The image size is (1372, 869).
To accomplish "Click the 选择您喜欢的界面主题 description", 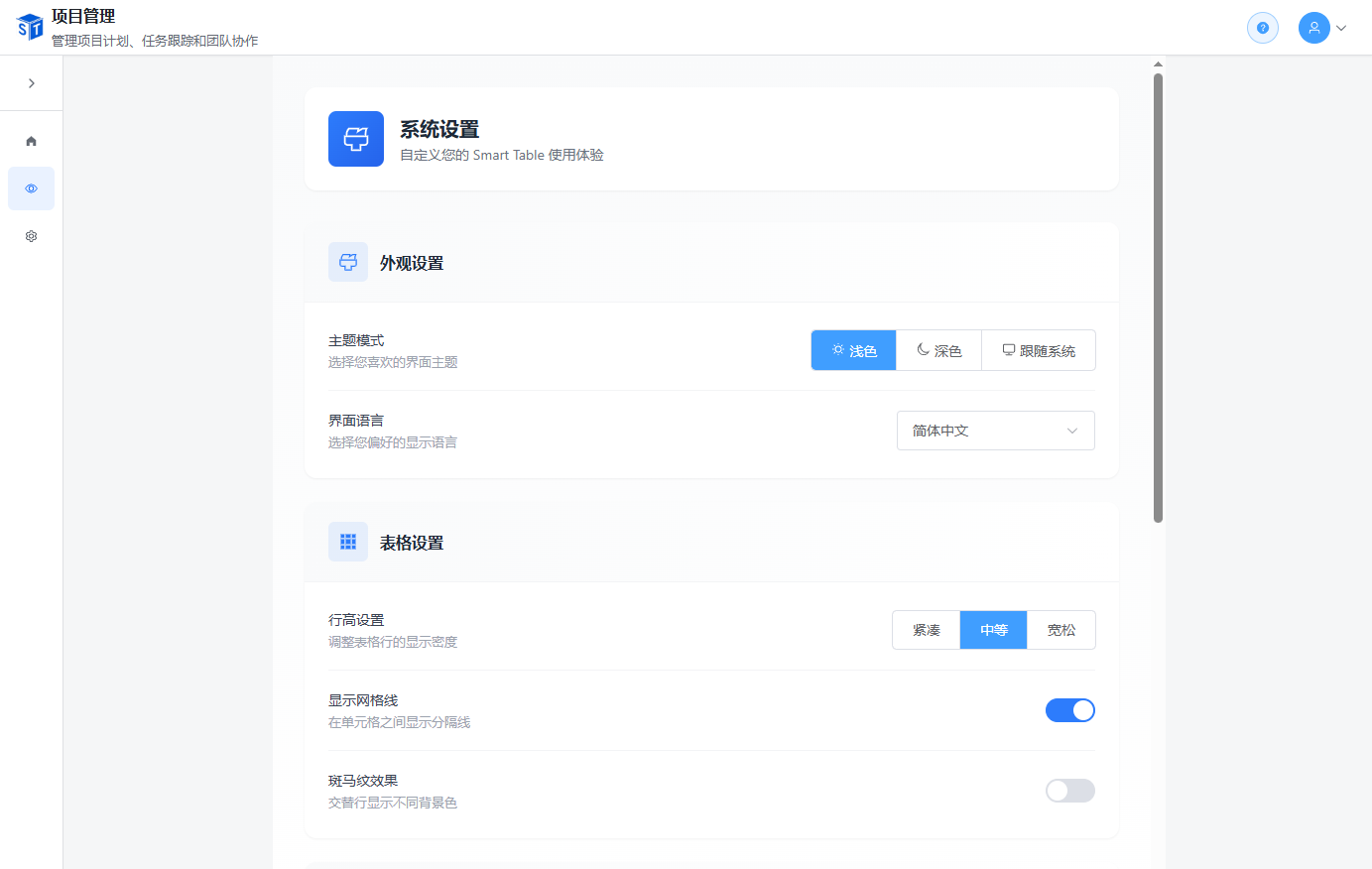I will (x=393, y=362).
